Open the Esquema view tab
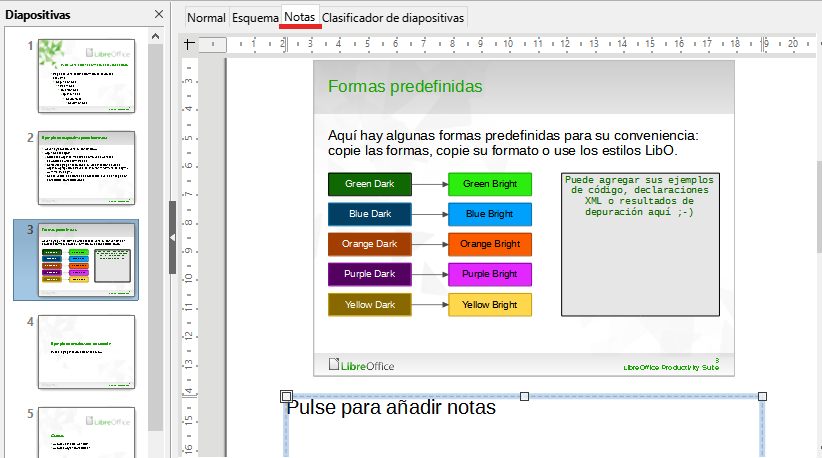 tap(255, 18)
